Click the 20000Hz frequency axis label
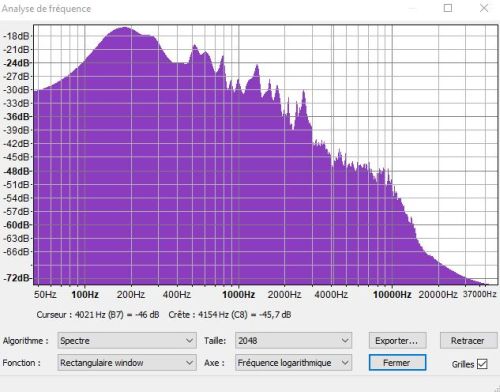The height and width of the screenshot is (392, 500). tap(438, 295)
